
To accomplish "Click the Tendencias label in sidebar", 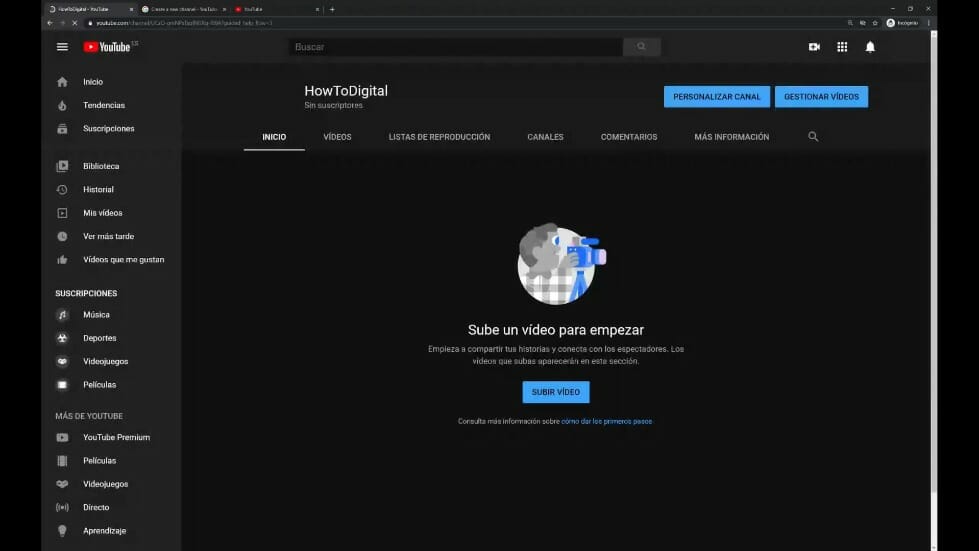I will tap(104, 105).
